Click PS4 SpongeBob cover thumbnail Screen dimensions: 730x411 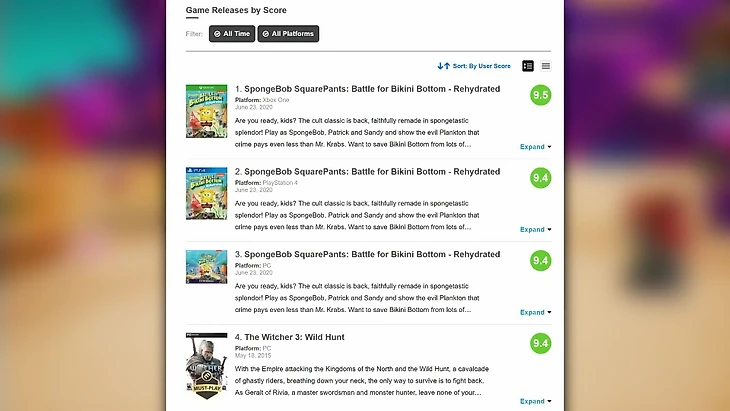[207, 194]
